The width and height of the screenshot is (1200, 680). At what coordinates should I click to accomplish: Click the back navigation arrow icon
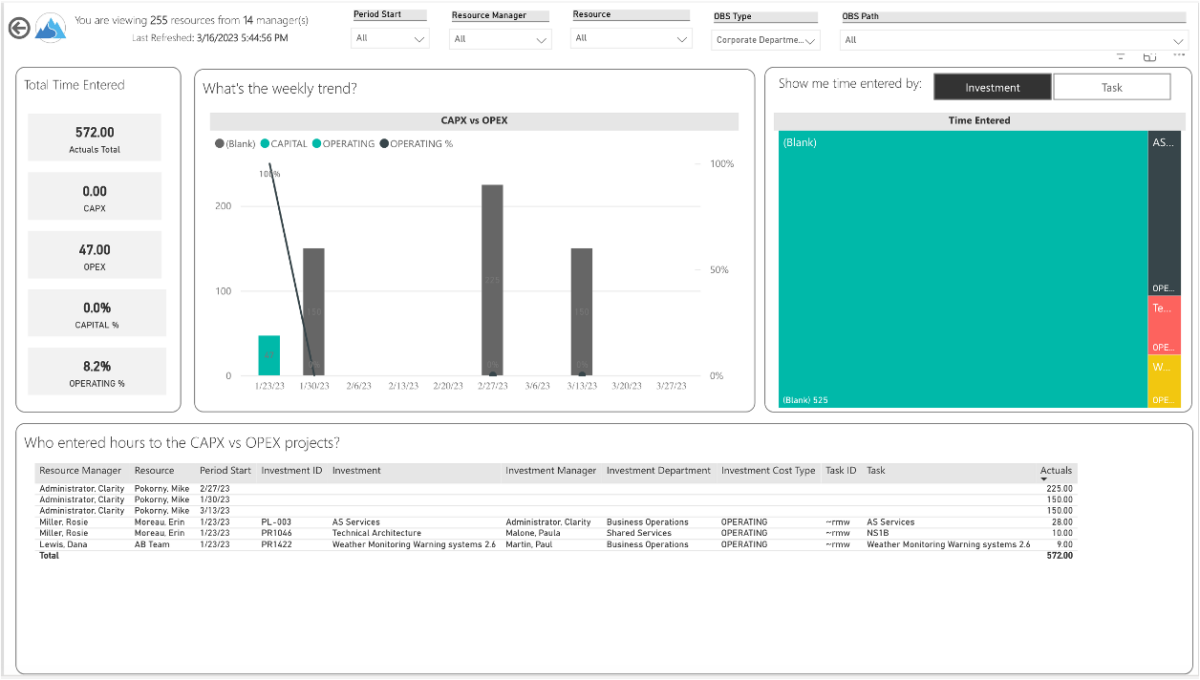pos(18,27)
